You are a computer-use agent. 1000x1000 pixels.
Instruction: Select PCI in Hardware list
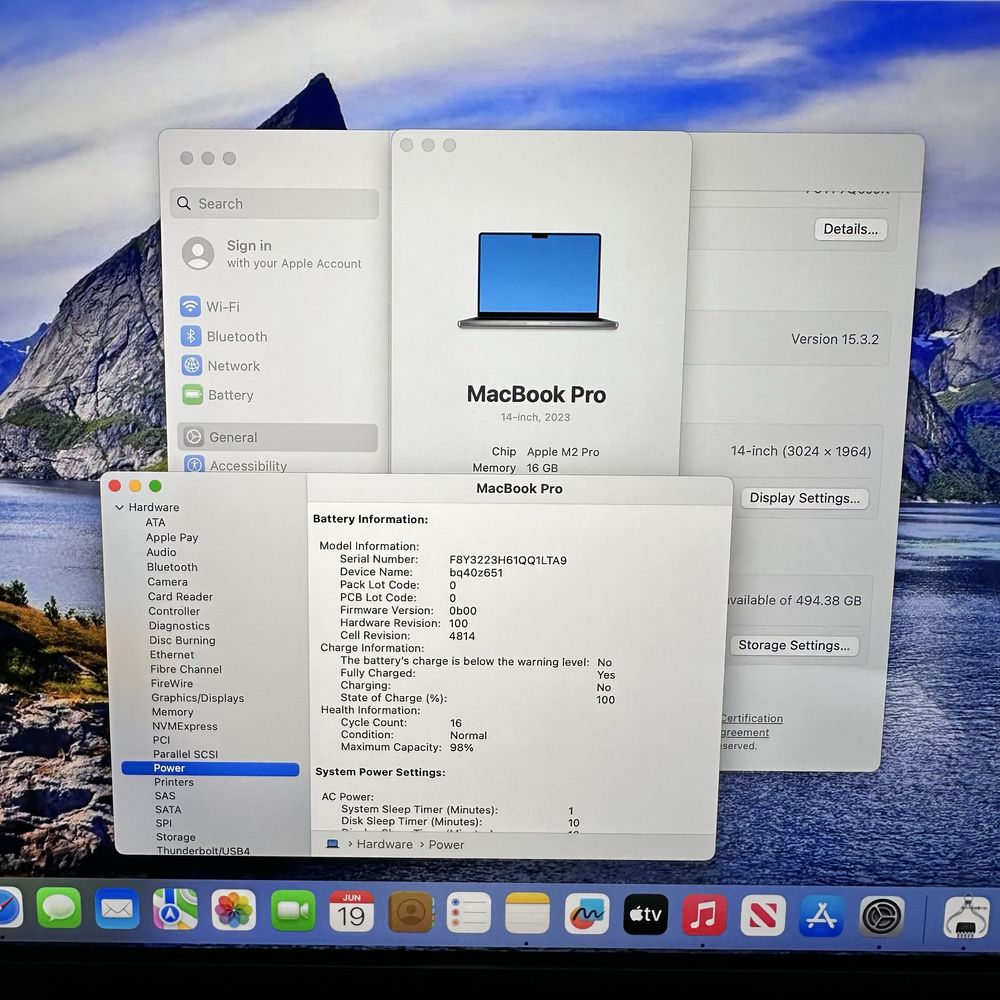pyautogui.click(x=161, y=740)
